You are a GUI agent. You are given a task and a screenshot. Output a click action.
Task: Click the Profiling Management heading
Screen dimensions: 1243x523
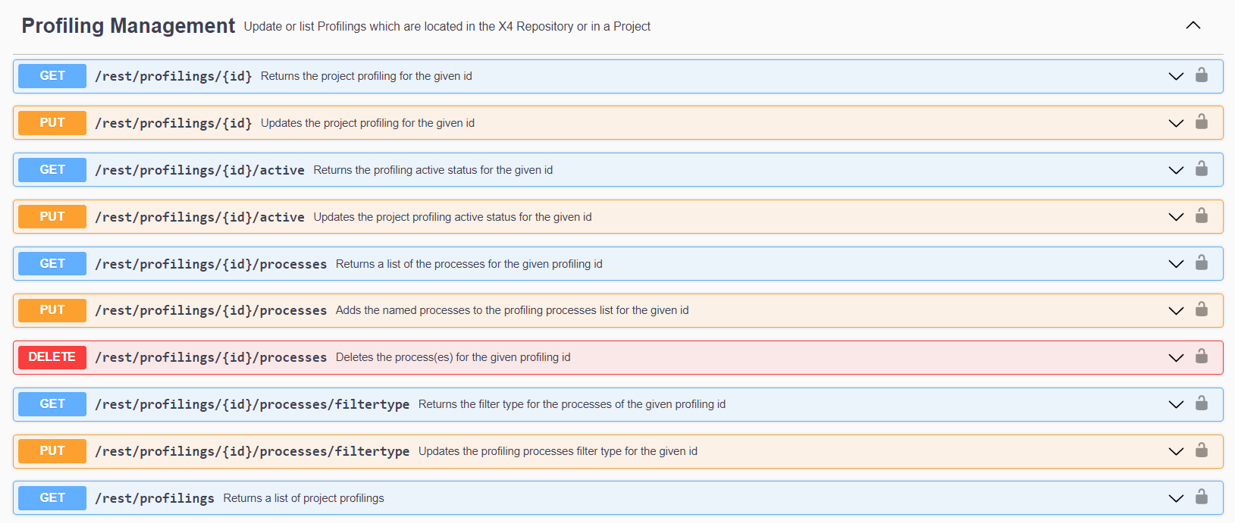coord(128,26)
